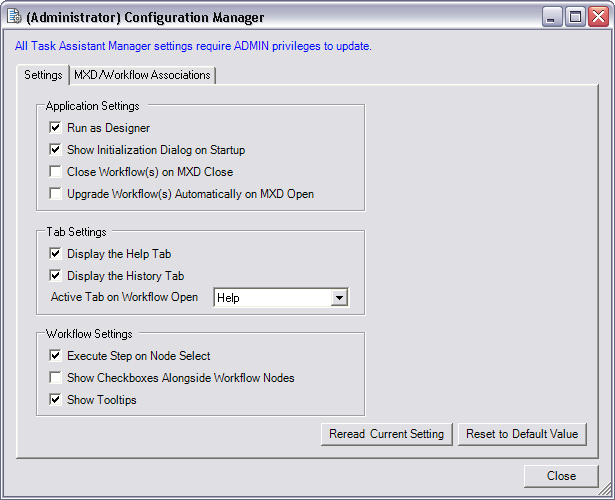The height and width of the screenshot is (500, 615).
Task: Toggle Execute Step on Node Select
Action: [55, 356]
